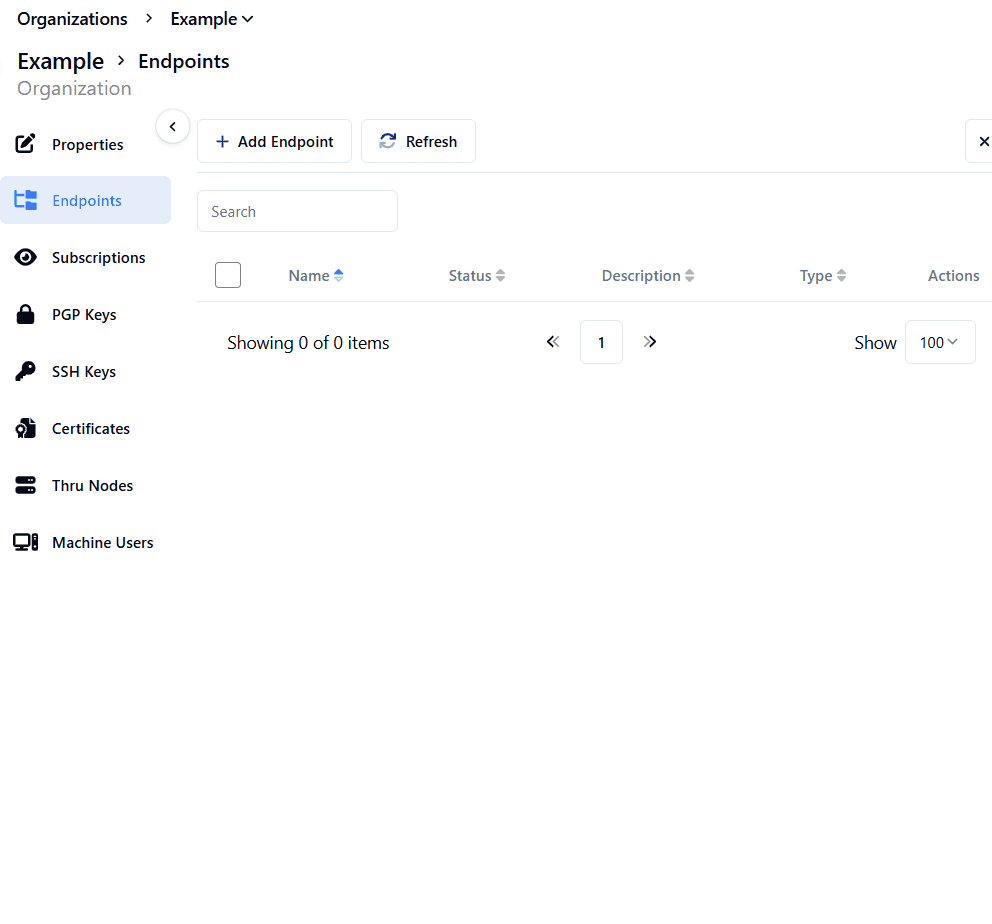The height and width of the screenshot is (924, 992).
Task: Click the Certificates icon in sidebar
Action: point(26,429)
